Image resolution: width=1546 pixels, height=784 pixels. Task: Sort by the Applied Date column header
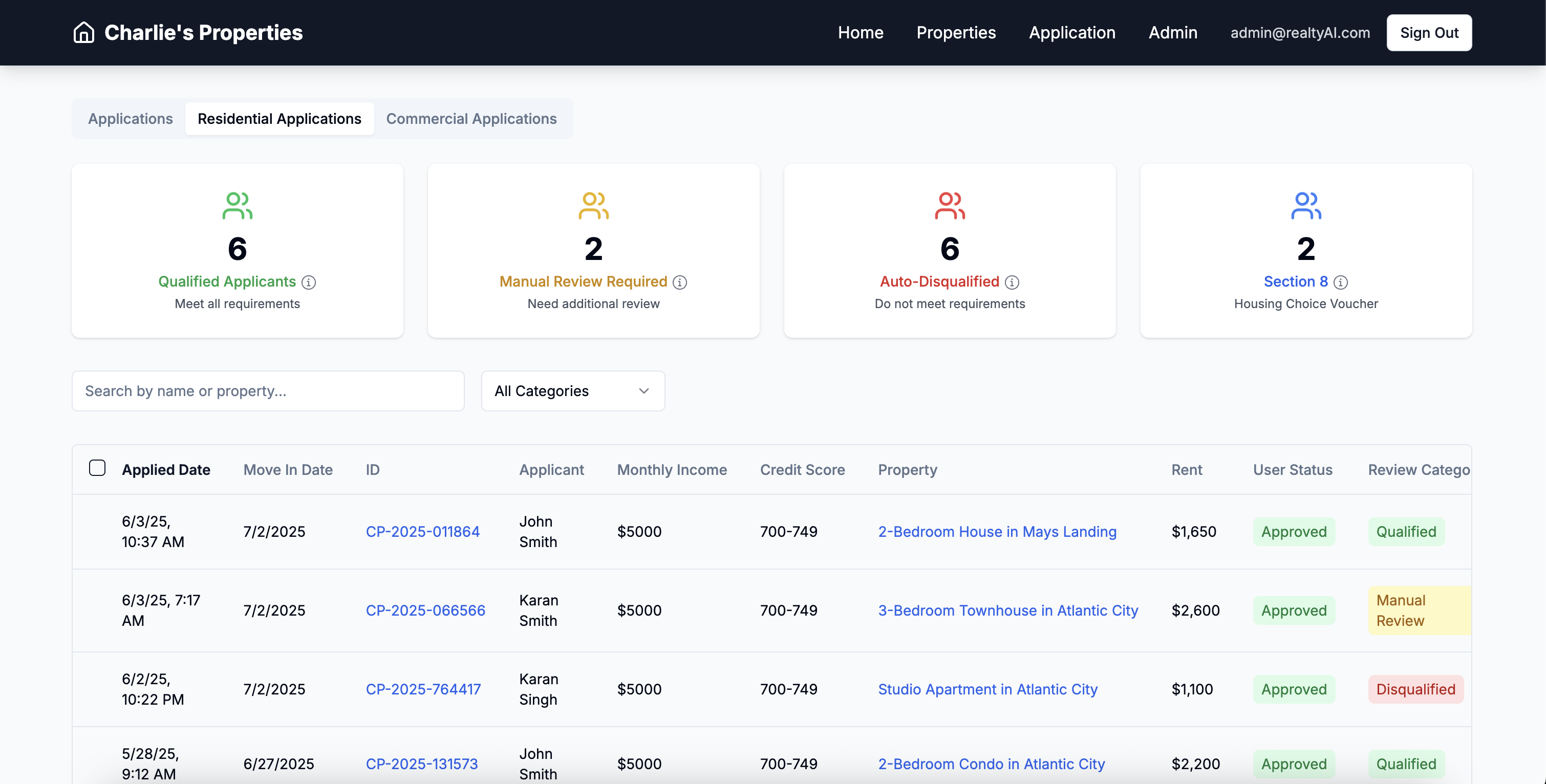166,470
